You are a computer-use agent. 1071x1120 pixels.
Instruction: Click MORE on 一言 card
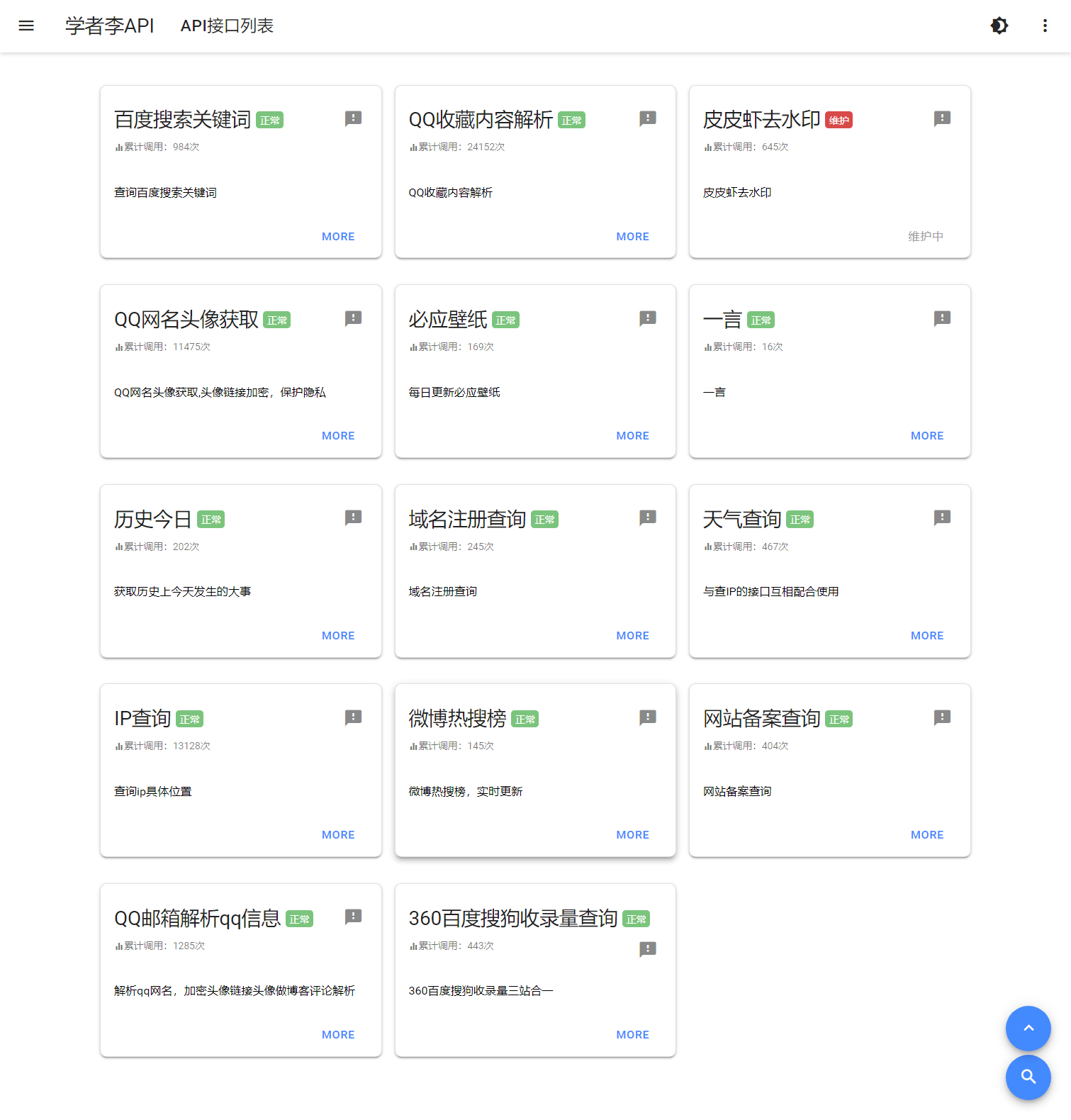[927, 436]
